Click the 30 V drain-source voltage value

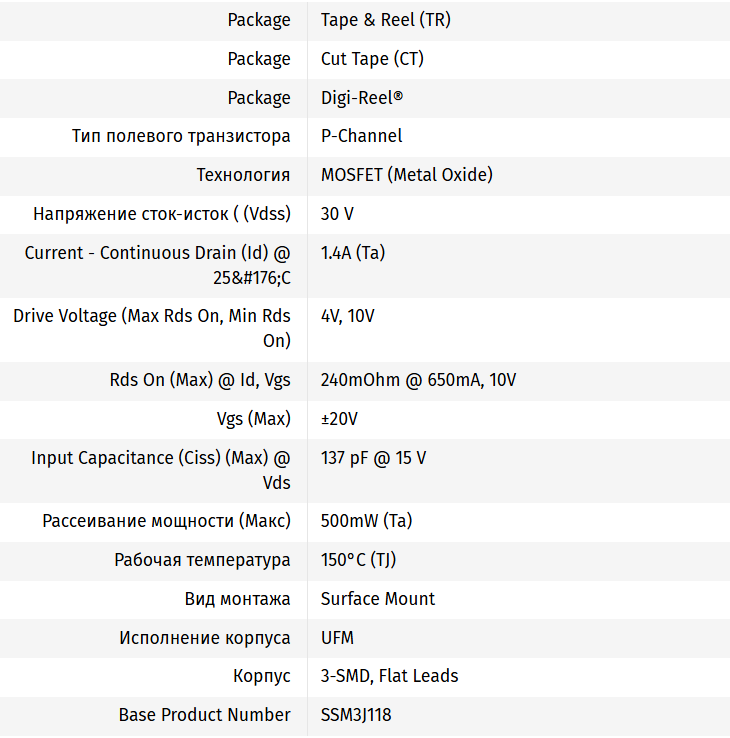[x=337, y=214]
